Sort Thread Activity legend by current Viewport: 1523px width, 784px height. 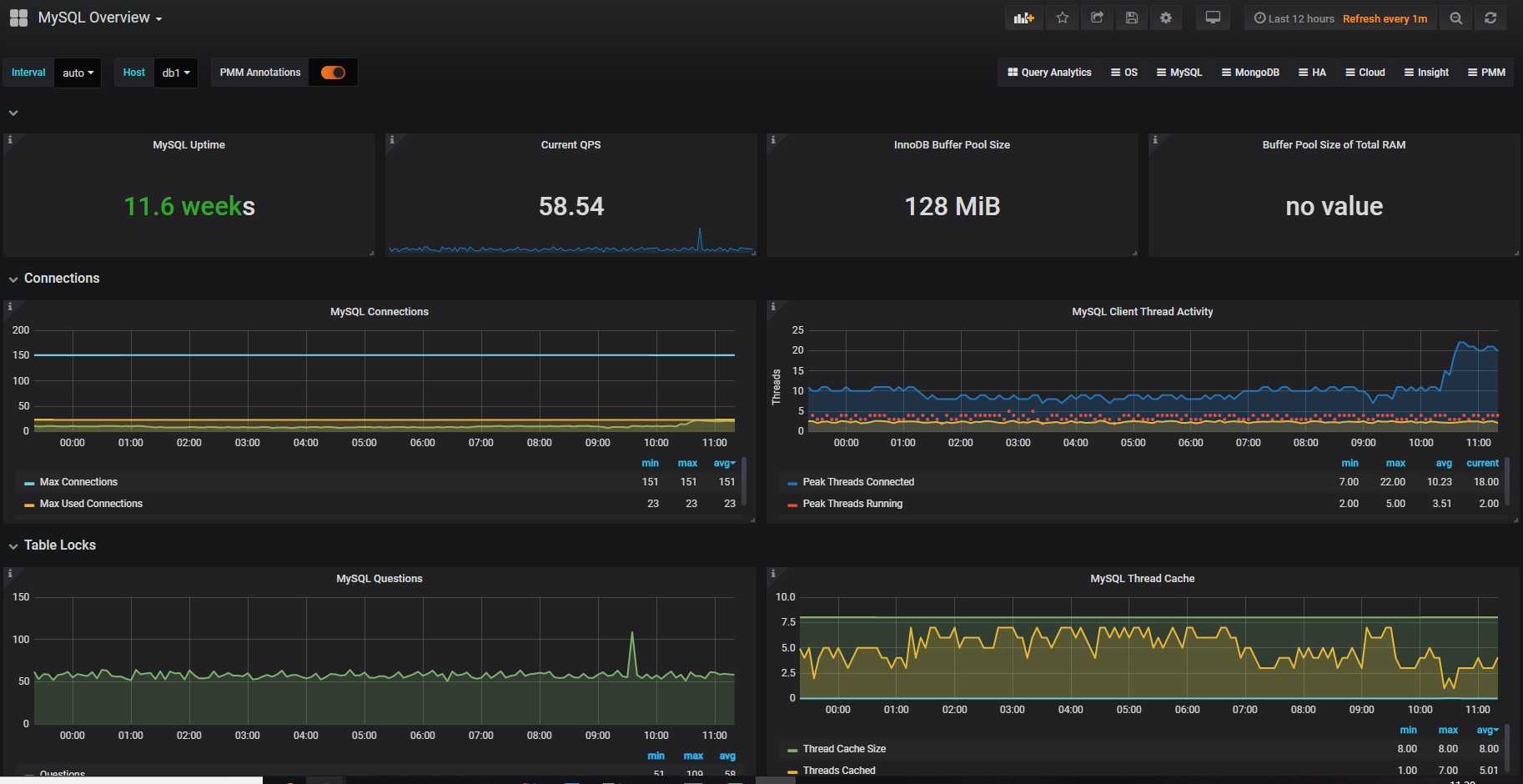coord(1482,464)
